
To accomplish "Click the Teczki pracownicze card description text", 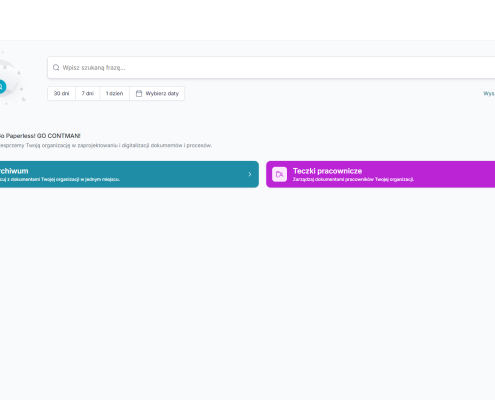I will (353, 179).
